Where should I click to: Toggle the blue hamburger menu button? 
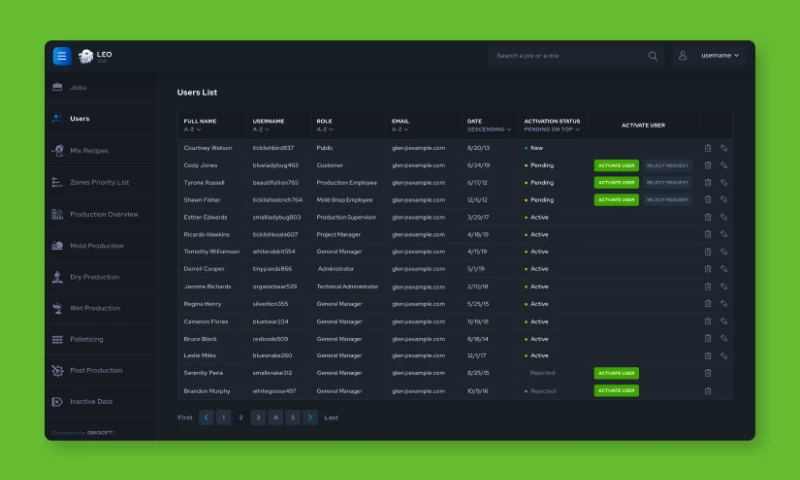click(x=62, y=56)
